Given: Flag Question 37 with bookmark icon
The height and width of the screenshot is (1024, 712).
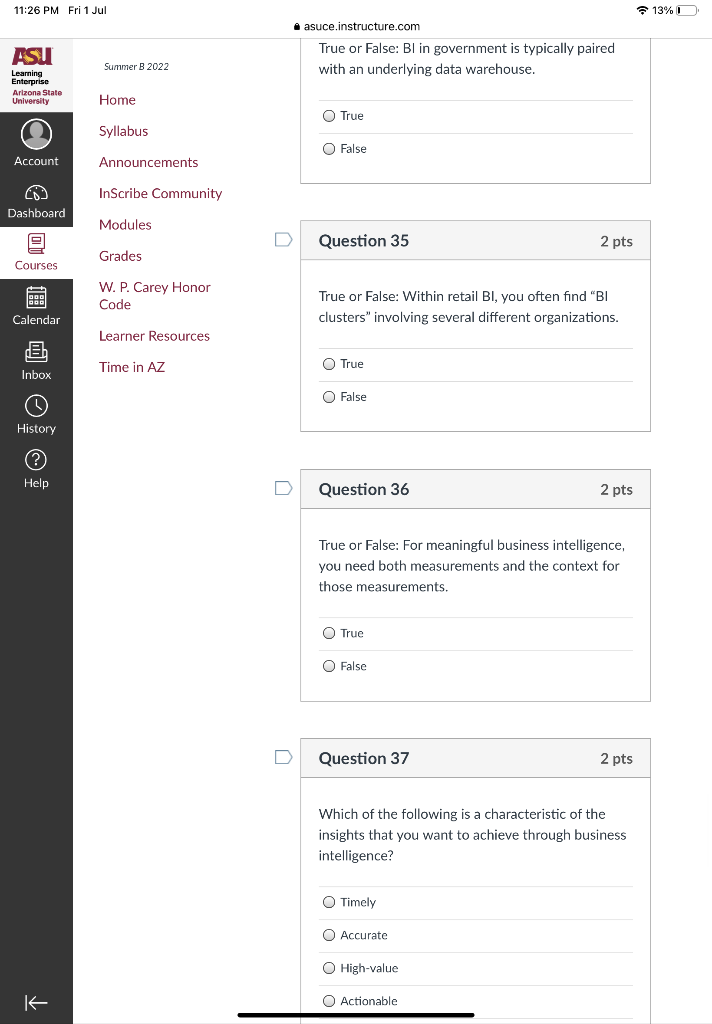Looking at the screenshot, I should (283, 757).
